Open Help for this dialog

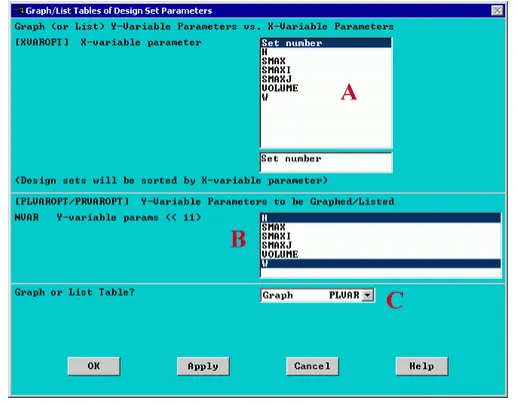tap(422, 366)
